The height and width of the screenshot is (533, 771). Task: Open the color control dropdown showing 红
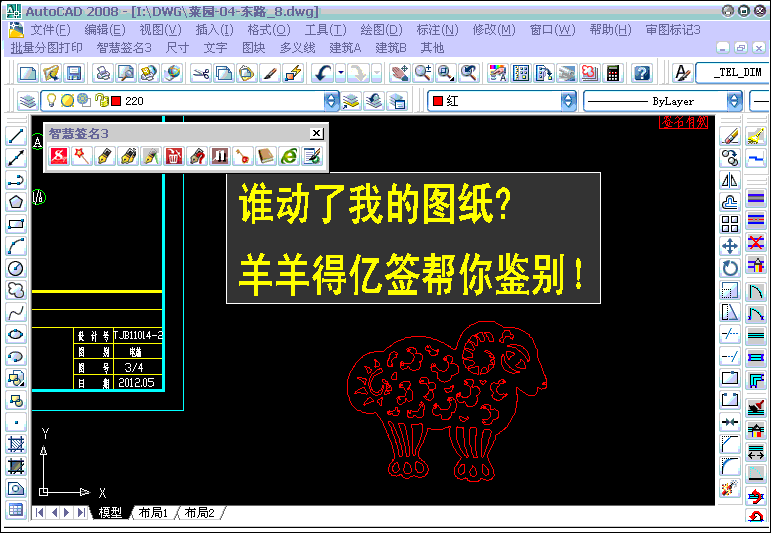click(568, 101)
